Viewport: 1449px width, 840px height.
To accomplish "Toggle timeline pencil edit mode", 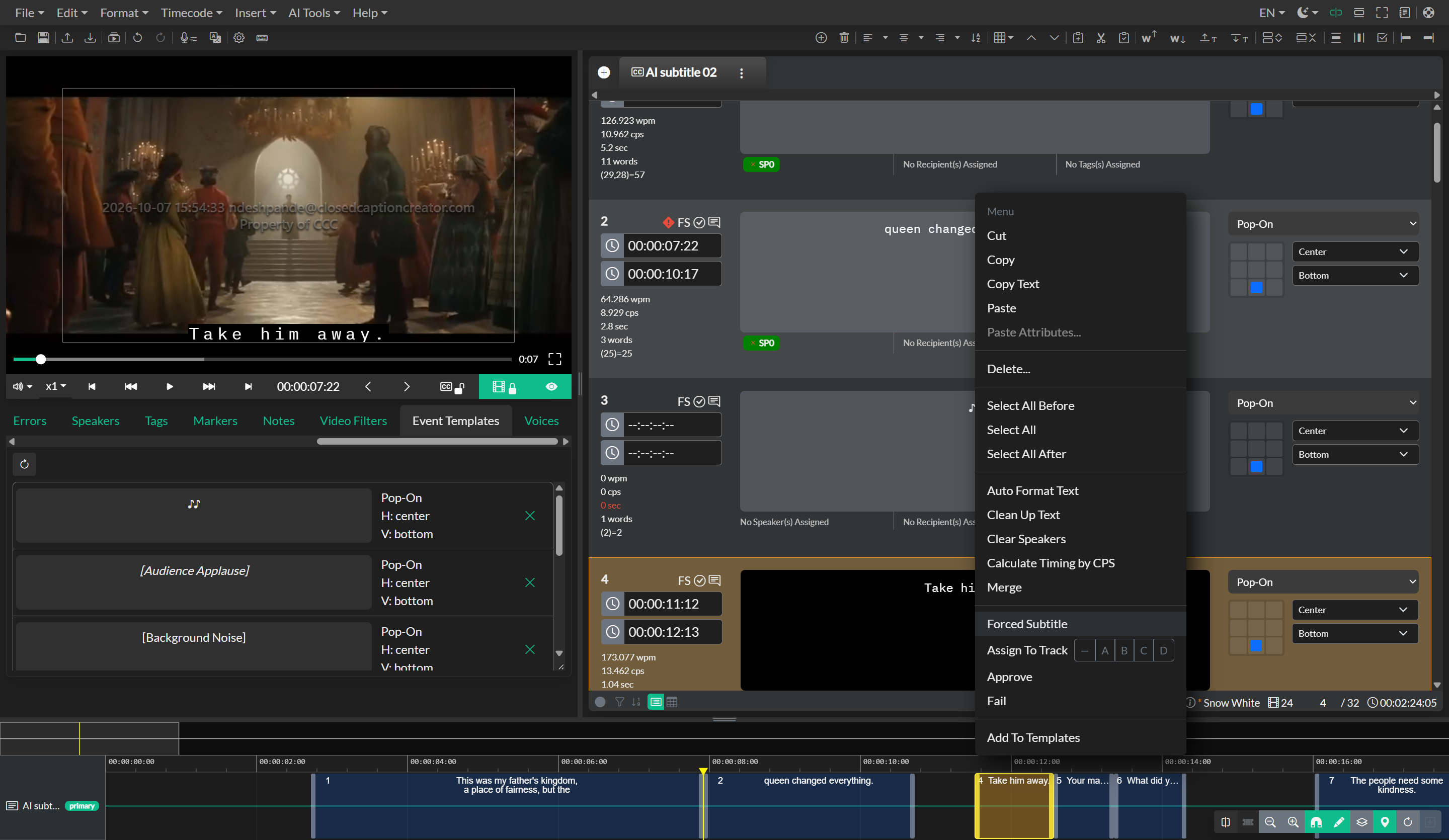I will (x=1339, y=822).
